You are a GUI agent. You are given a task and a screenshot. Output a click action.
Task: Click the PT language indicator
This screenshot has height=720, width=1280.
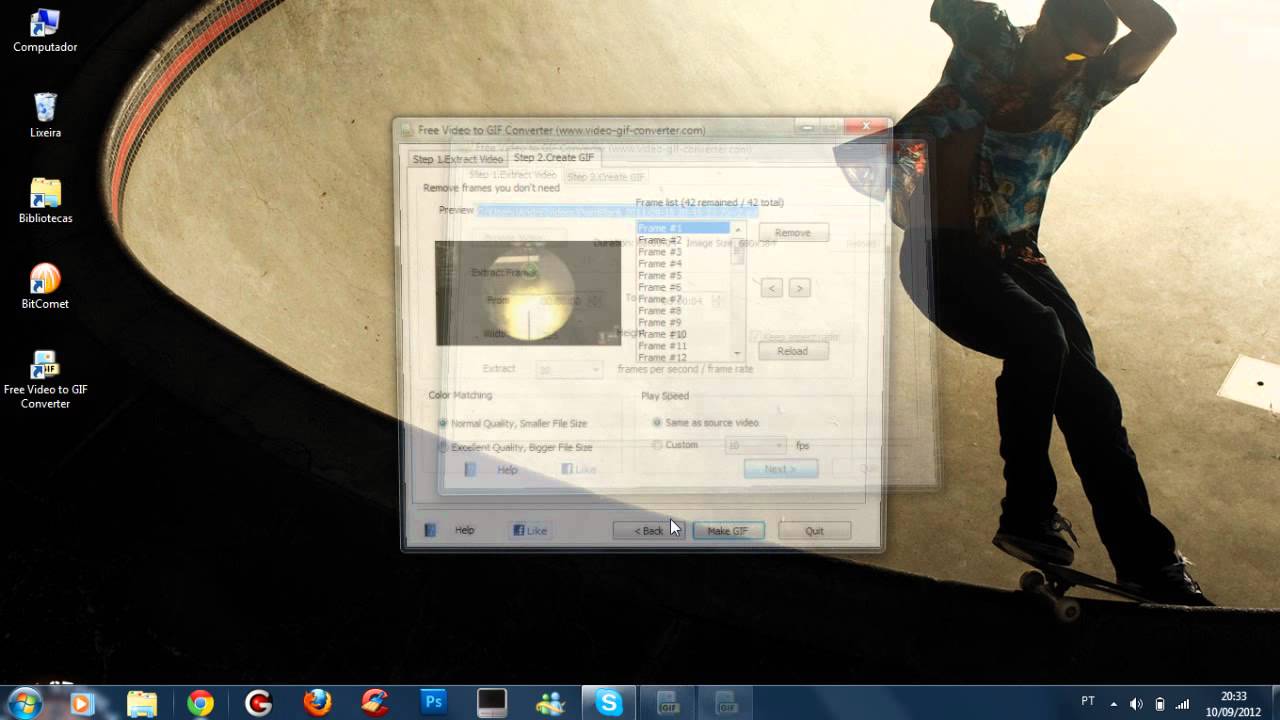click(1088, 701)
